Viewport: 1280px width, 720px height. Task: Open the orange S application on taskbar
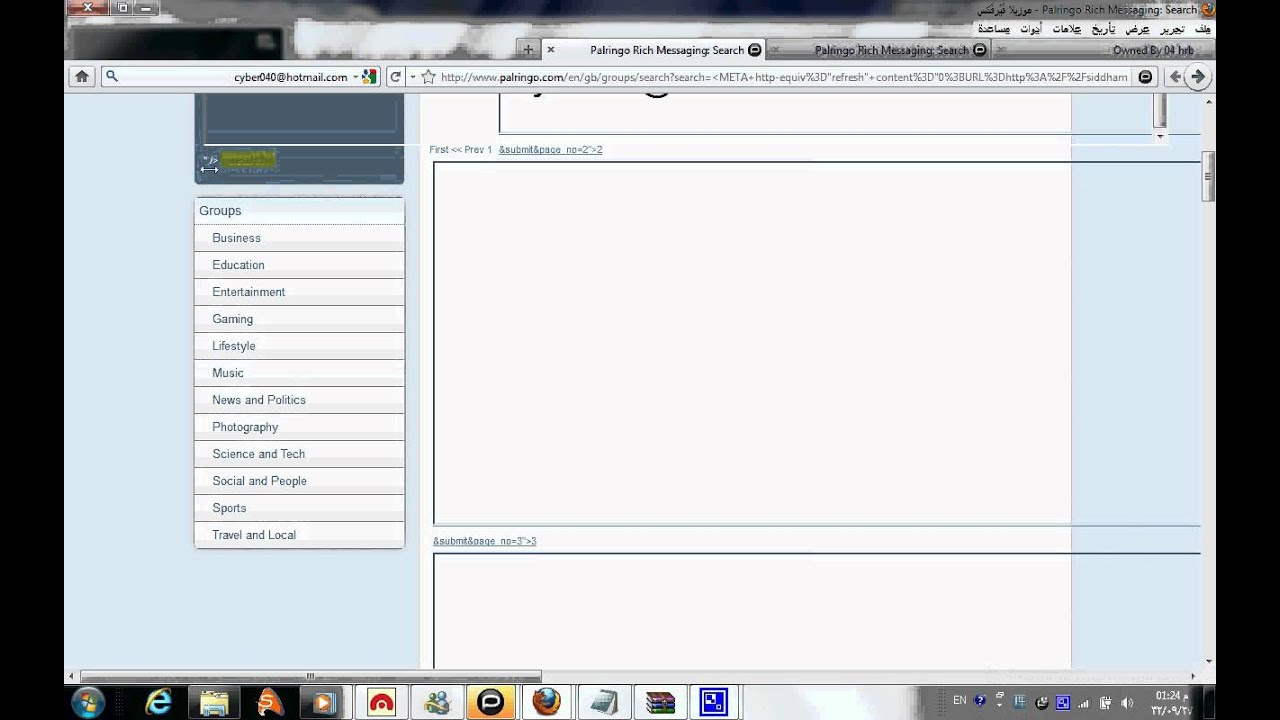(269, 702)
